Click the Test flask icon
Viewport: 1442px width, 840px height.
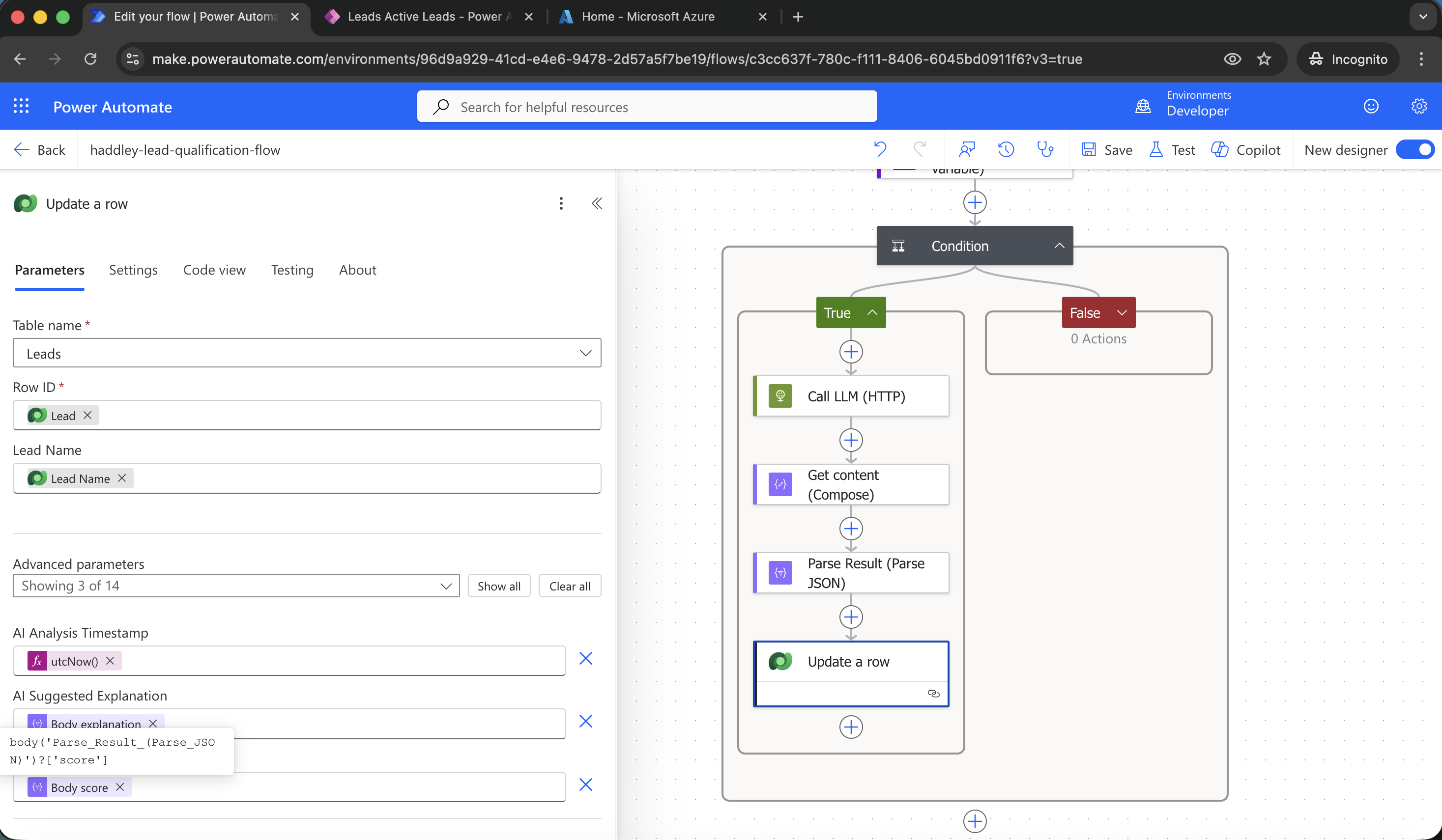1156,150
